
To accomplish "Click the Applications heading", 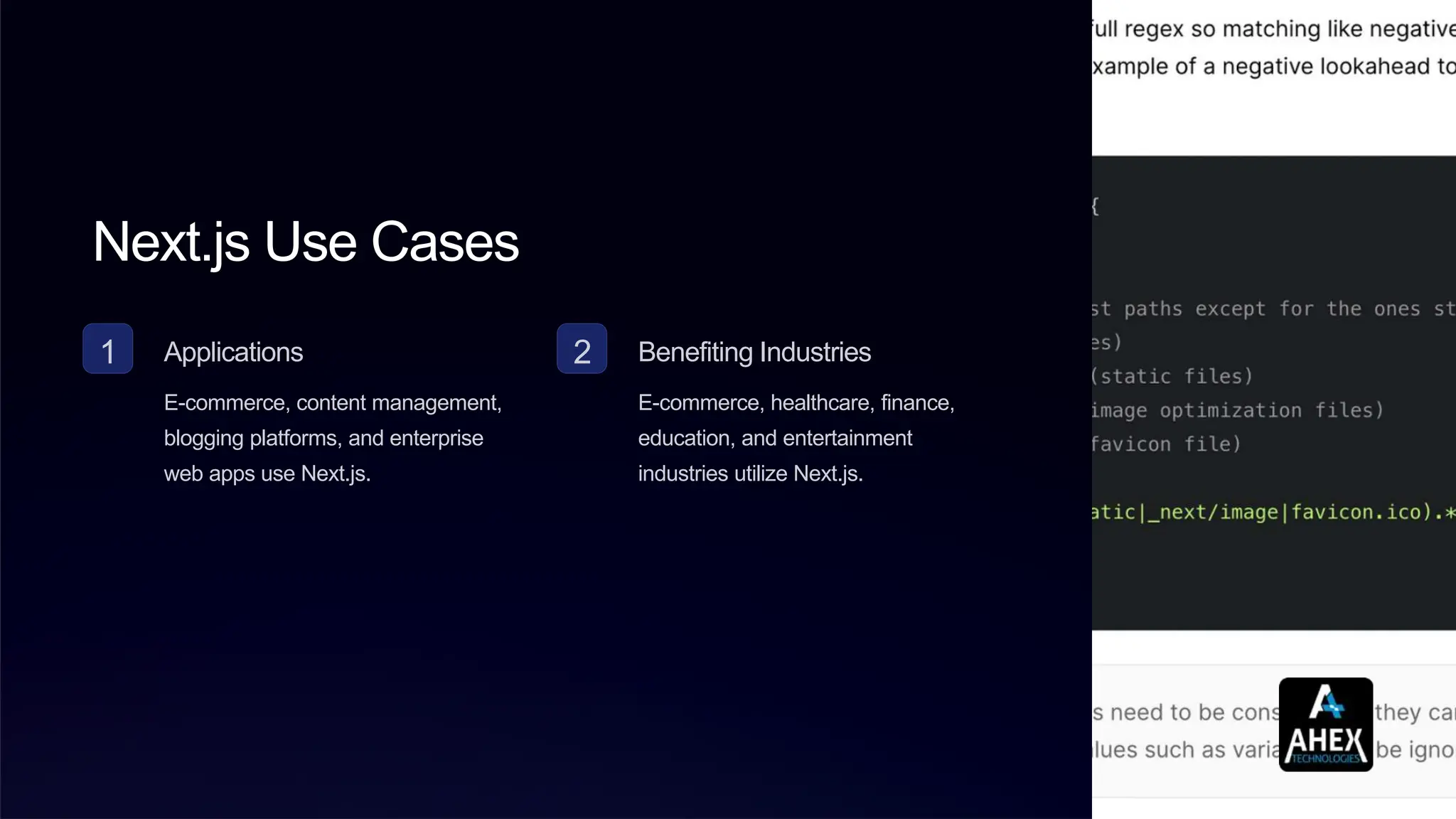I will 233,352.
